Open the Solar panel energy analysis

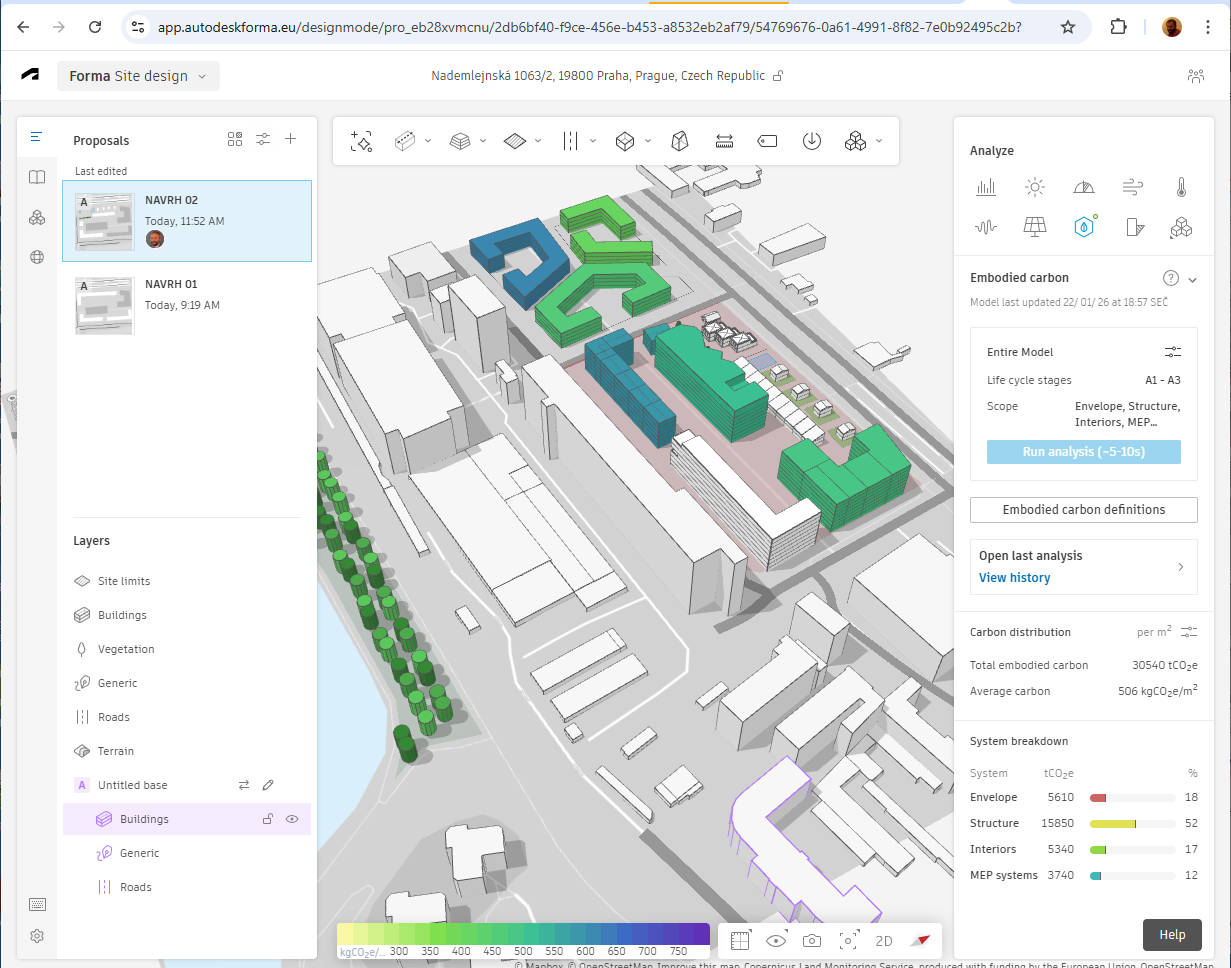coord(1035,228)
